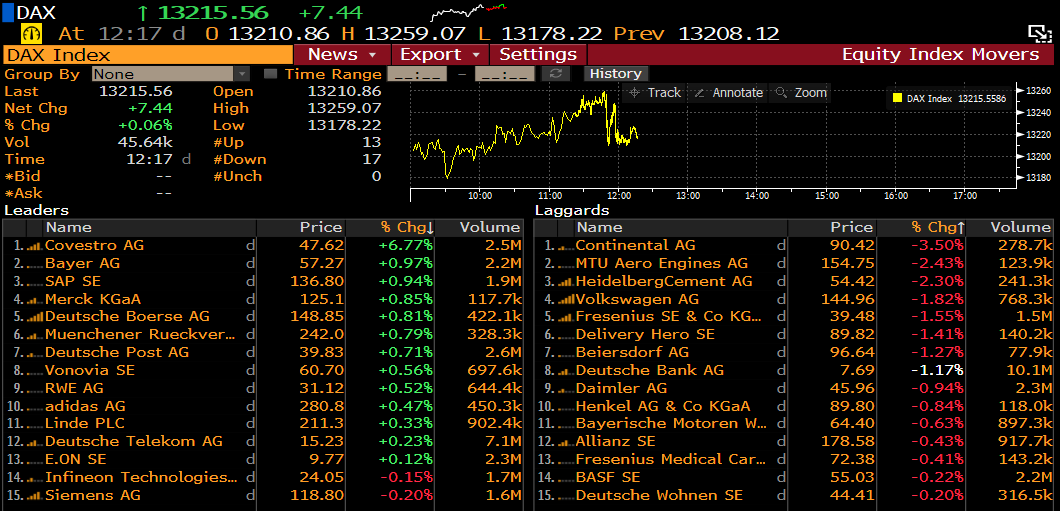
Task: Click Muenchener Rueckver row name
Action: pos(141,335)
